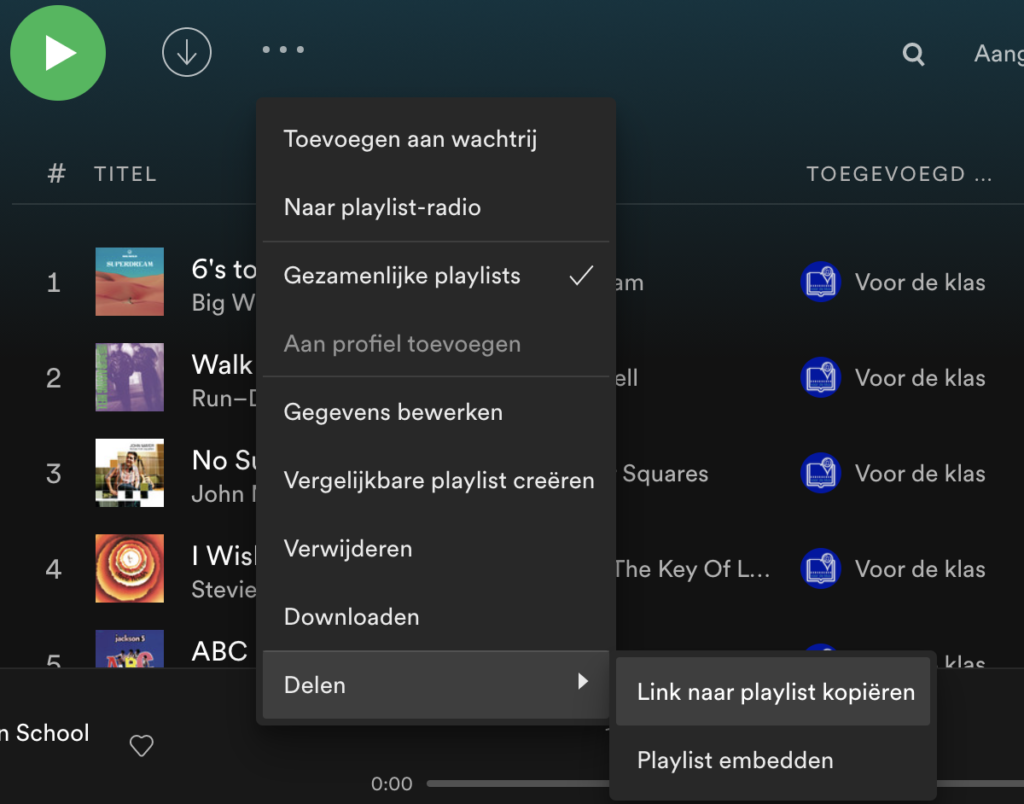Screen dimensions: 1024x804
Task: Click the green play button
Action: click(x=57, y=52)
